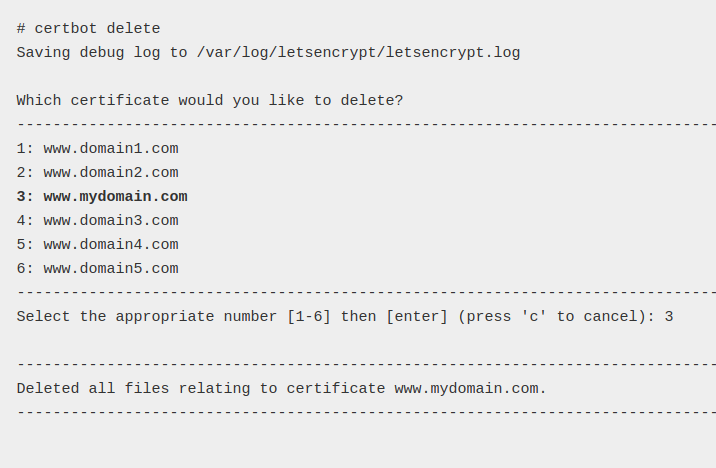716x468 pixels.
Task: Click the final dashed separator at the bottom
Action: click(x=366, y=413)
